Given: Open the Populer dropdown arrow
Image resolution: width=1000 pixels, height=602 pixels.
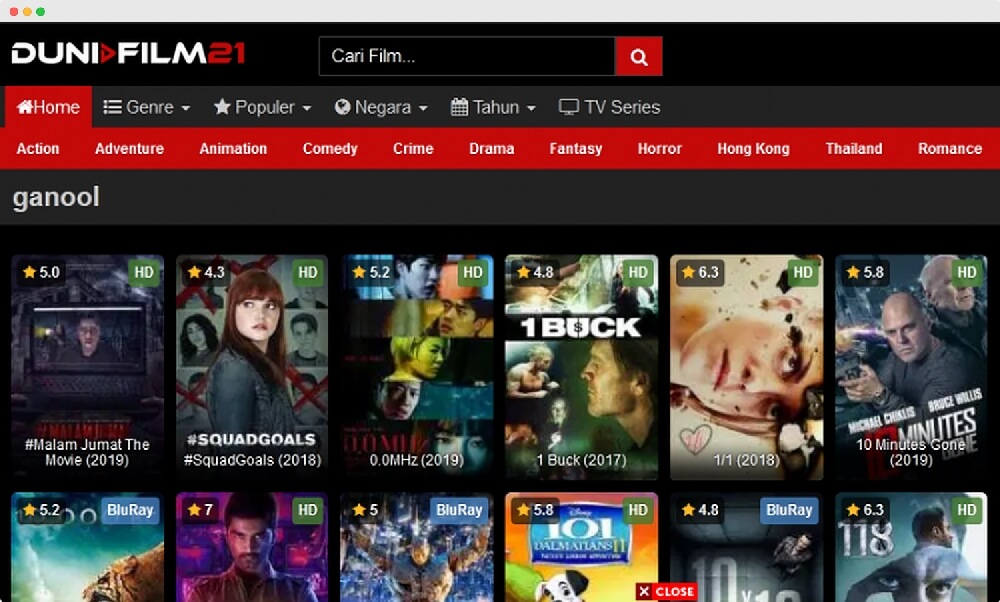Looking at the screenshot, I should tap(306, 108).
